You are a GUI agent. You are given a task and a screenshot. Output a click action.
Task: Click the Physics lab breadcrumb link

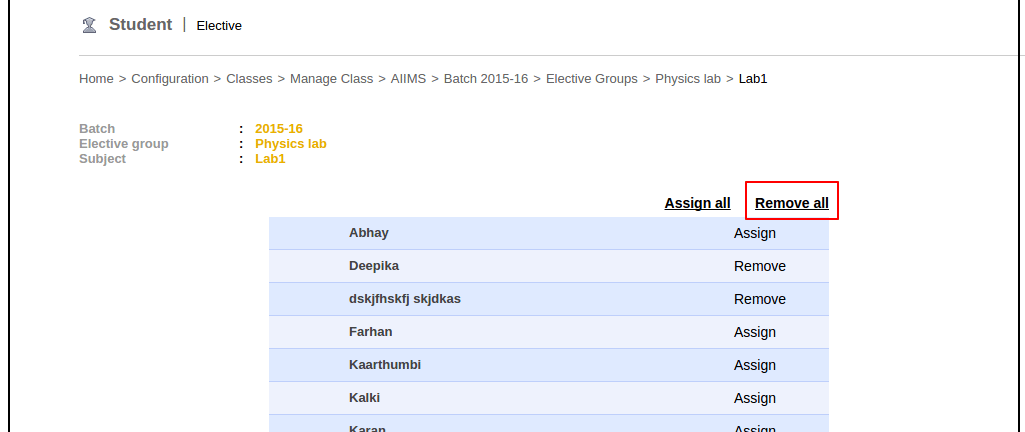[x=688, y=78]
